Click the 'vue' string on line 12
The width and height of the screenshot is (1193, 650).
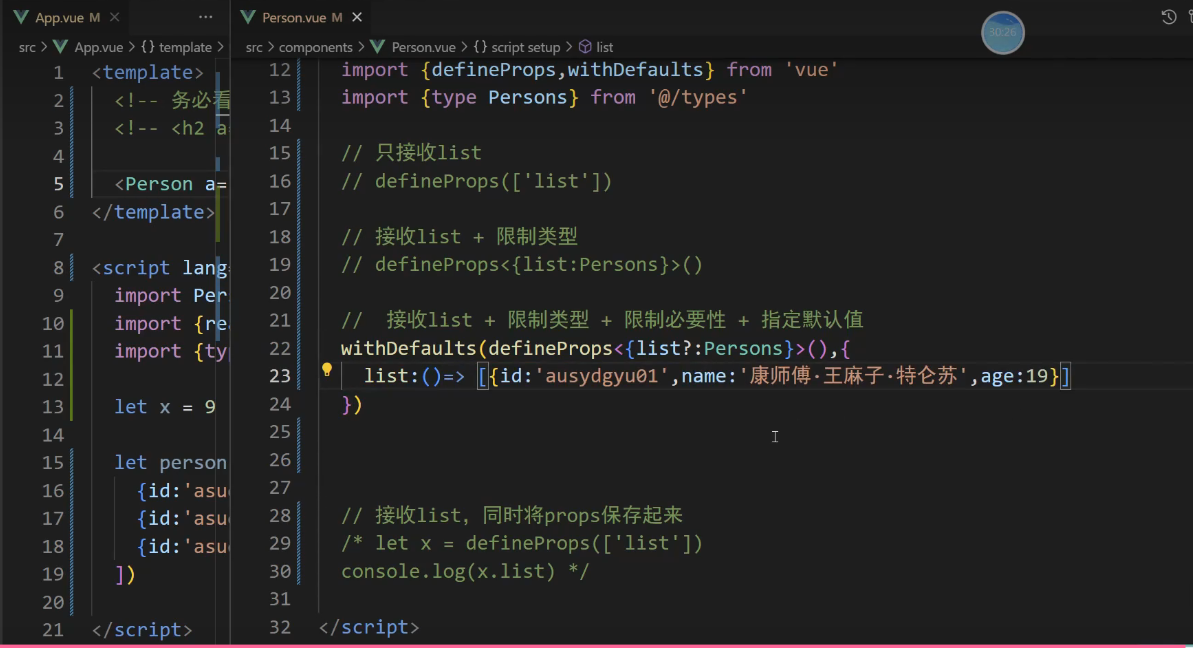pyautogui.click(x=811, y=70)
